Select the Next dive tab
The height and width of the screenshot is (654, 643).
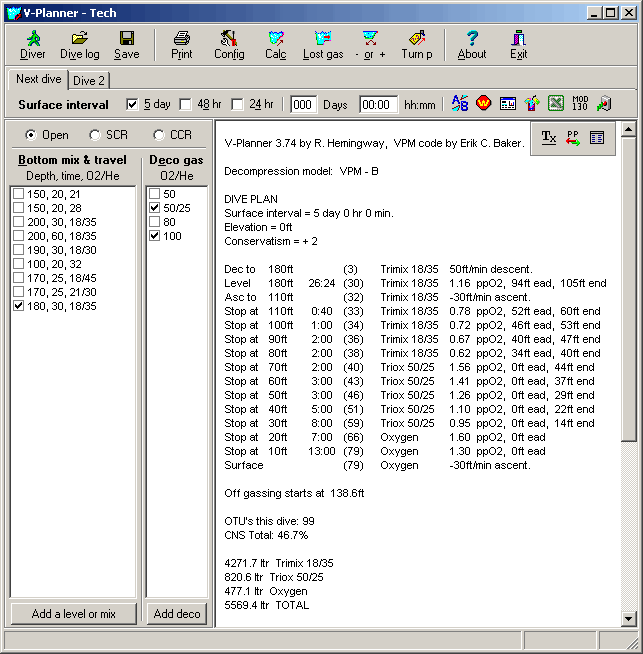click(x=40, y=79)
